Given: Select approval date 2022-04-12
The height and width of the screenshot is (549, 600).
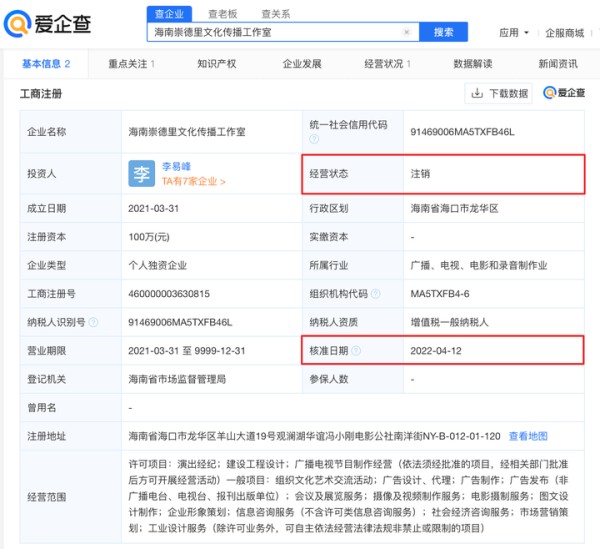Looking at the screenshot, I should click(436, 351).
